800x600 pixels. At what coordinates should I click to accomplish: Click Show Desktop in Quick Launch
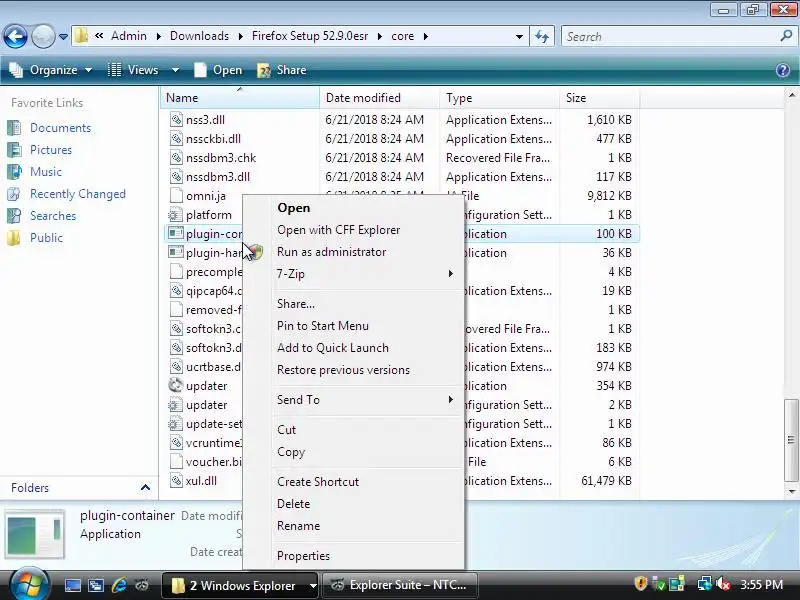tap(72, 585)
